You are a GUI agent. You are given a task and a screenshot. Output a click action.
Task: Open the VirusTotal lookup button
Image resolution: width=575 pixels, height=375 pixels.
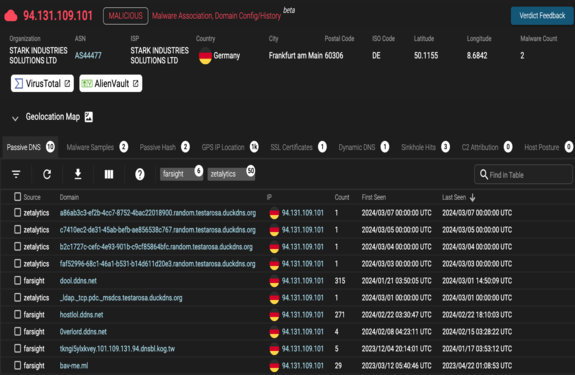point(42,84)
